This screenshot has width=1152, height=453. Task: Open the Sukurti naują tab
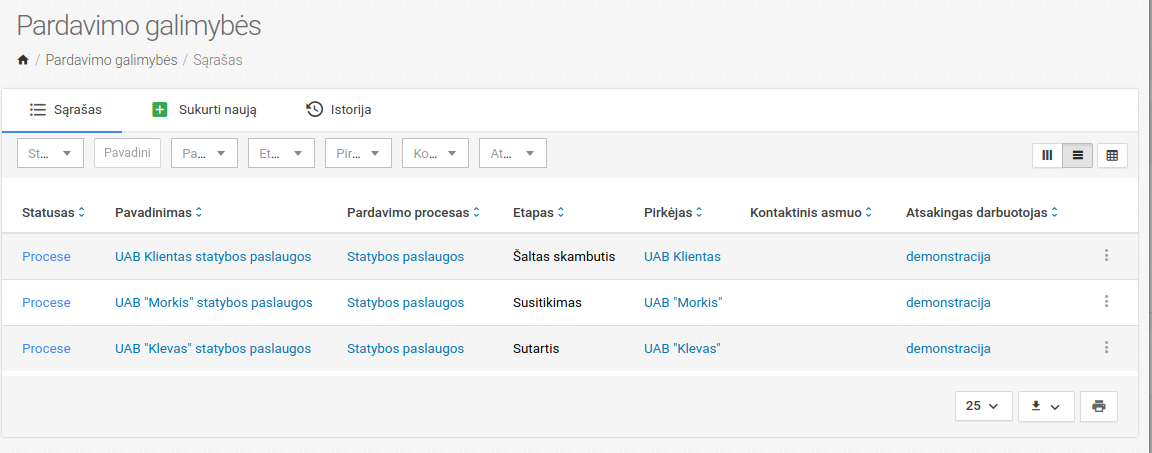point(205,110)
